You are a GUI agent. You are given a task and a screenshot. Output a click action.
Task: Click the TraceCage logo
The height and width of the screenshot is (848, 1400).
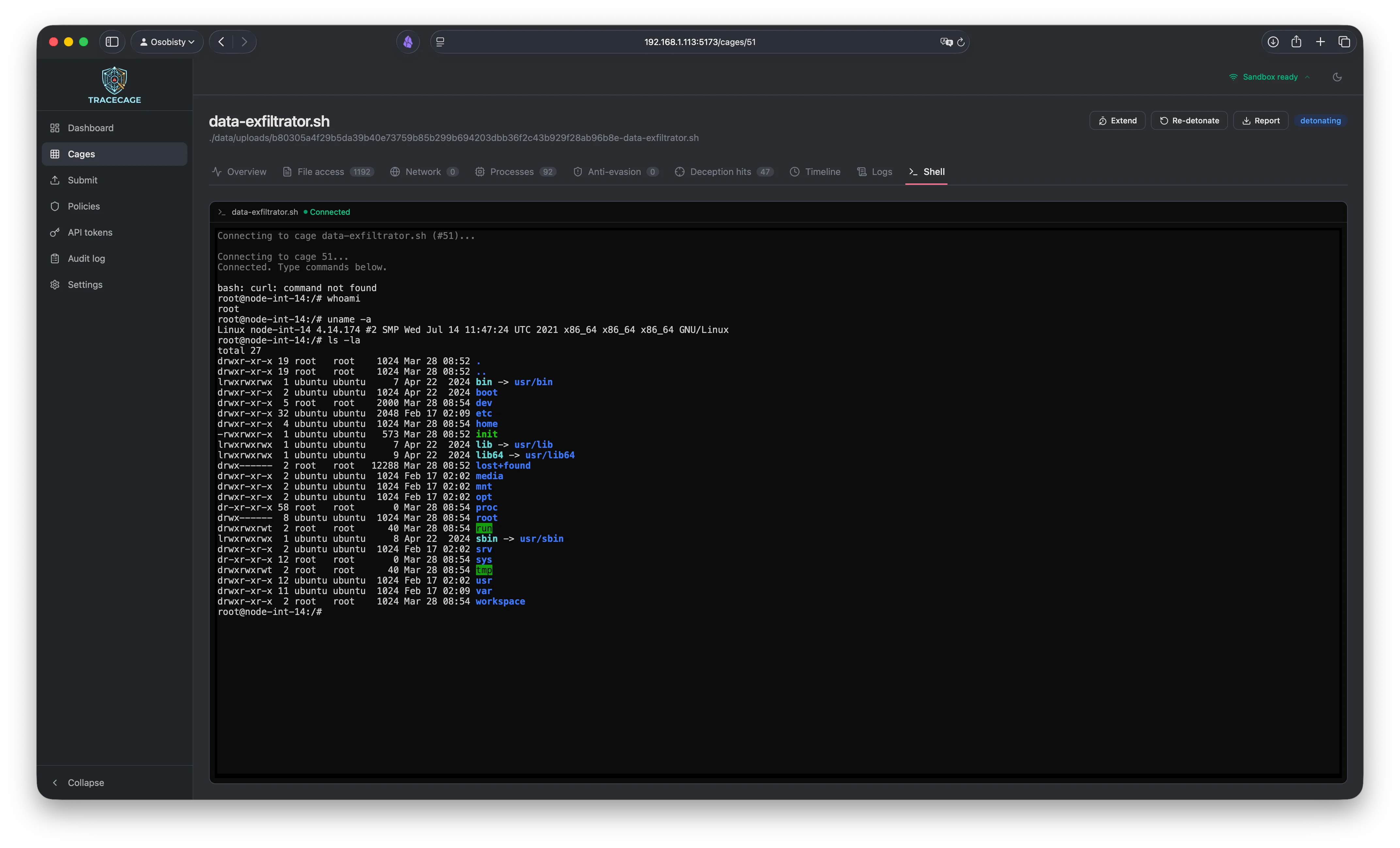pyautogui.click(x=114, y=84)
